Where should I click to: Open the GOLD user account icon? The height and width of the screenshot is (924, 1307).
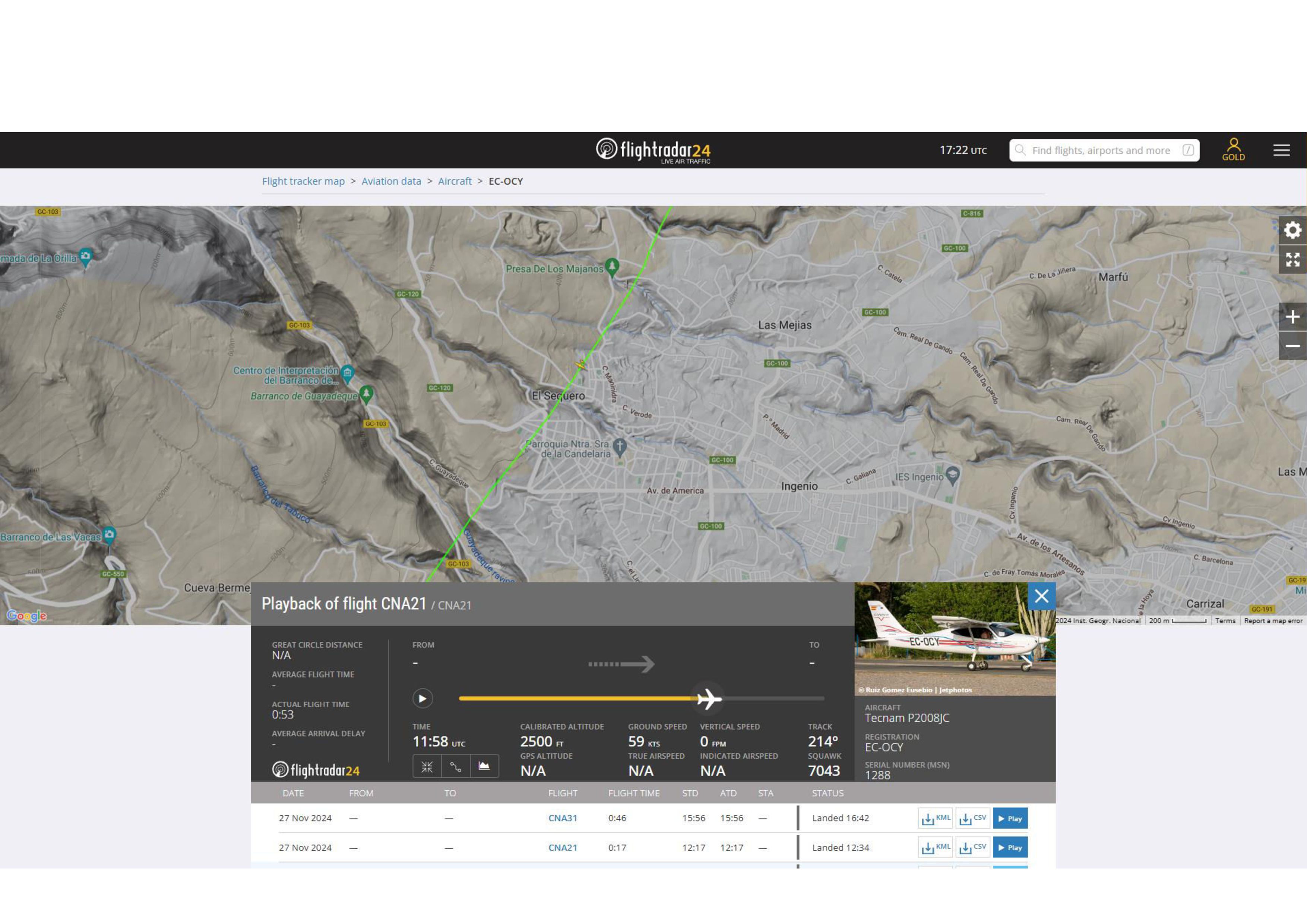(1233, 150)
